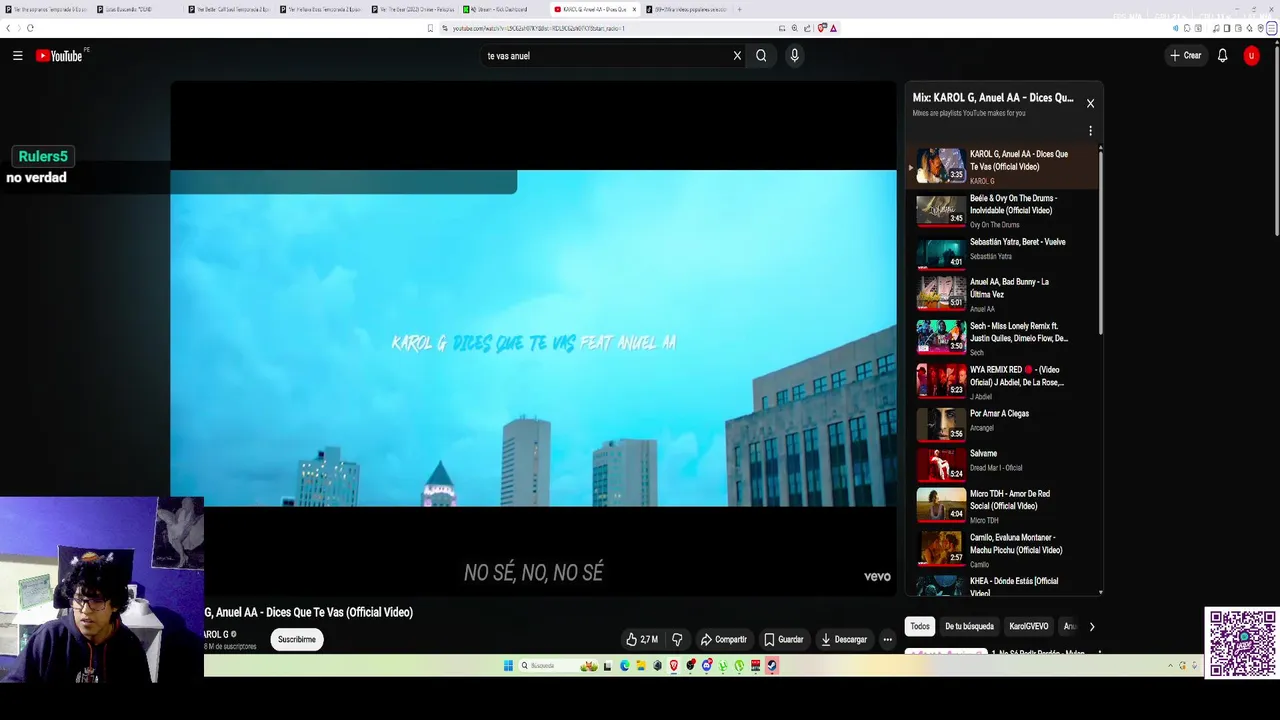Viewport: 1280px width, 720px height.
Task: Open File Explorer from the taskbar
Action: click(641, 666)
